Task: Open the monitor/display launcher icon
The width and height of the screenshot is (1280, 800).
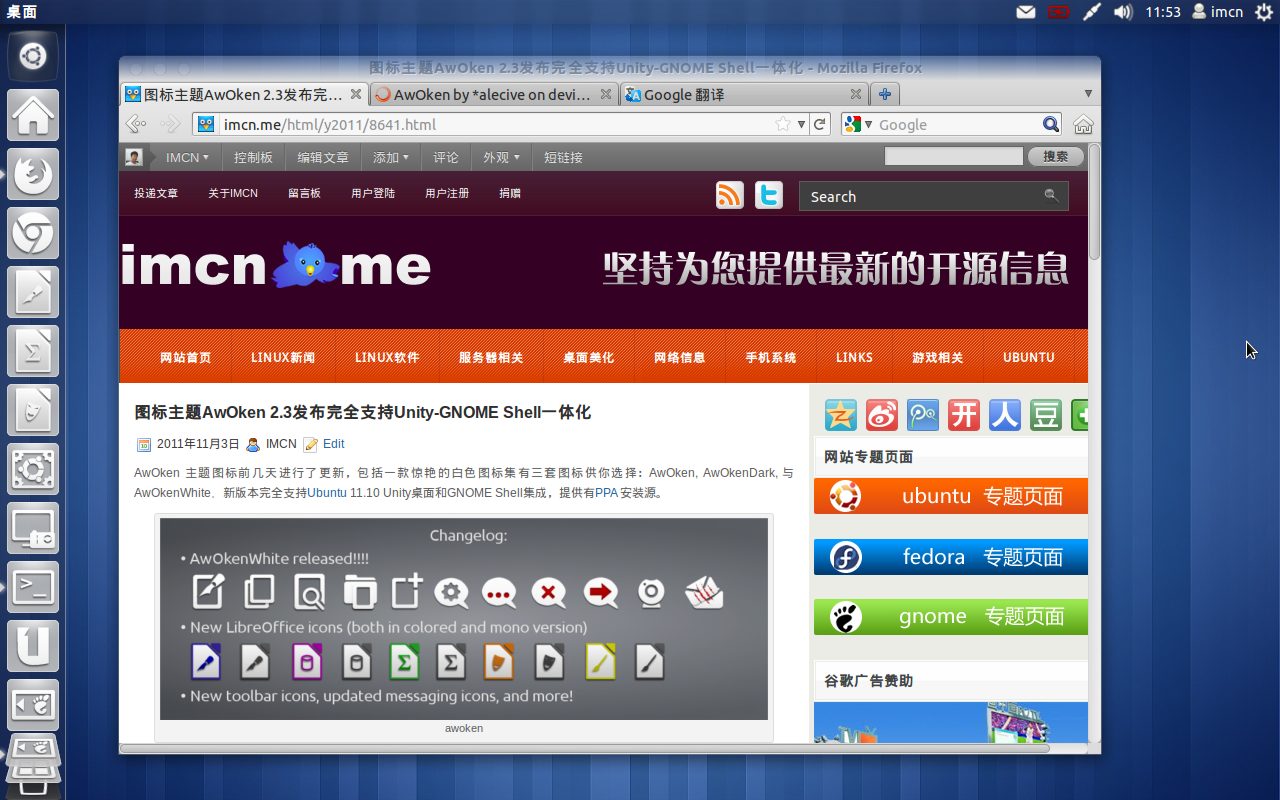Action: pyautogui.click(x=33, y=528)
